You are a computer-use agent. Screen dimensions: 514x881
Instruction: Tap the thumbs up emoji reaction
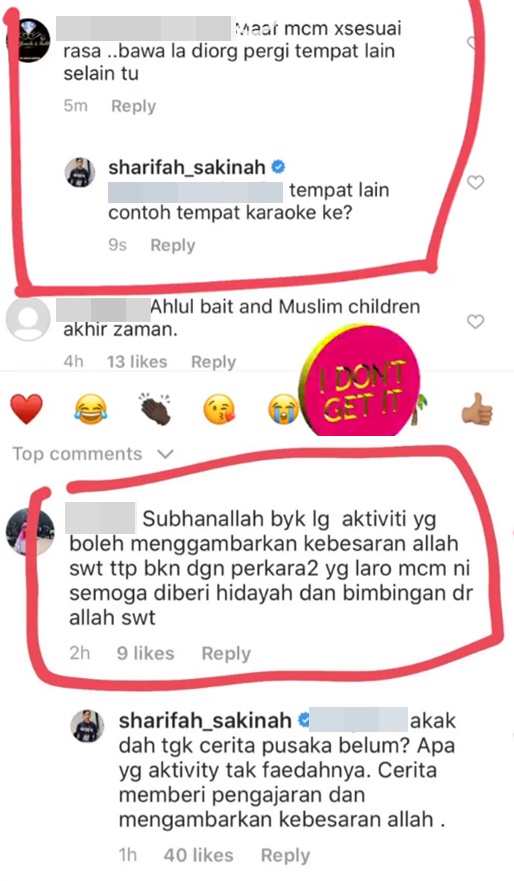[x=476, y=409]
